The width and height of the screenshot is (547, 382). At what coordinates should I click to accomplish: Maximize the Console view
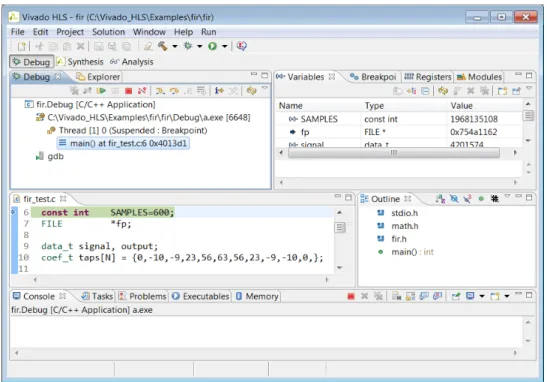(x=529, y=295)
